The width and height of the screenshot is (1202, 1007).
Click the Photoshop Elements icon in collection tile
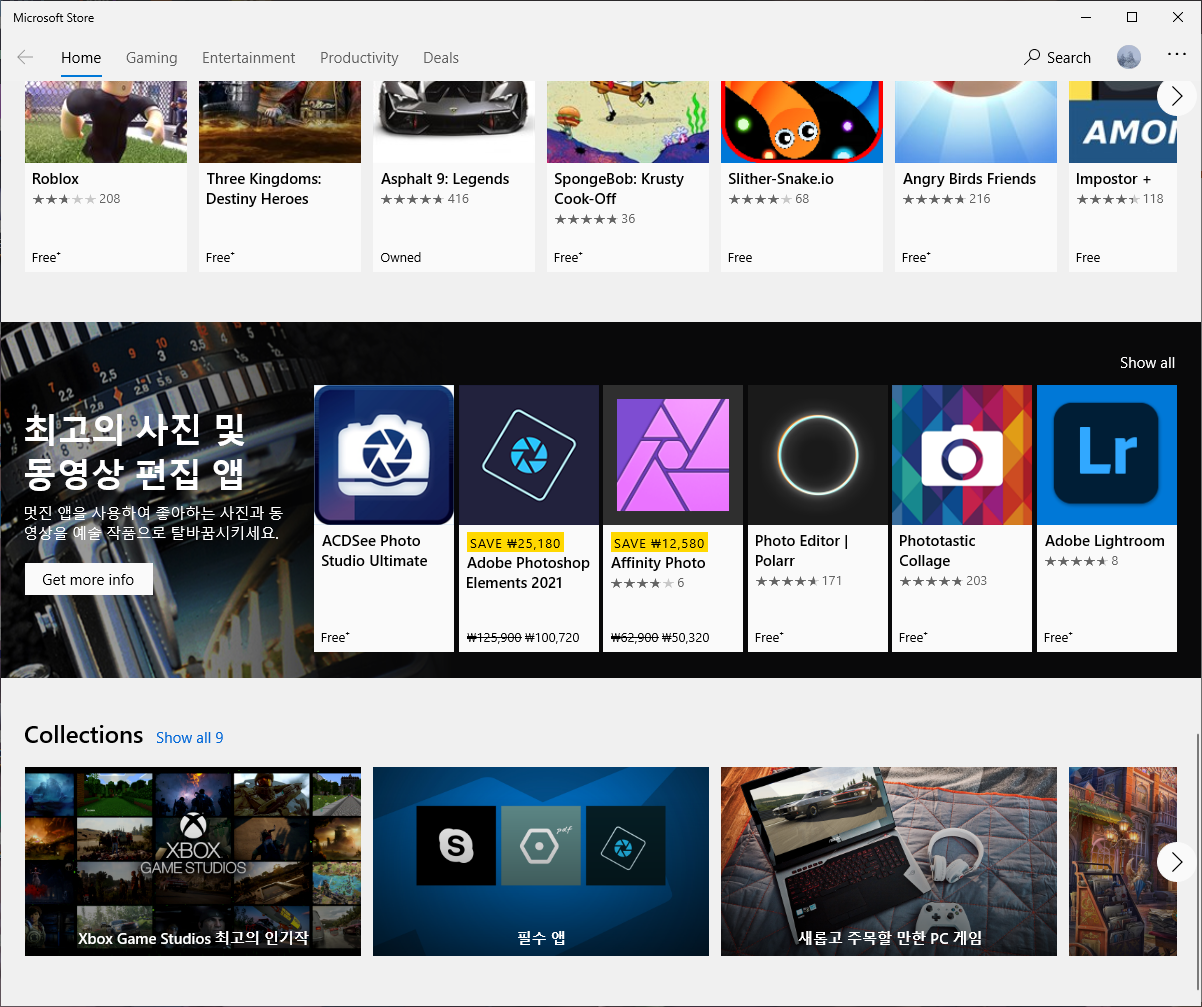click(625, 845)
